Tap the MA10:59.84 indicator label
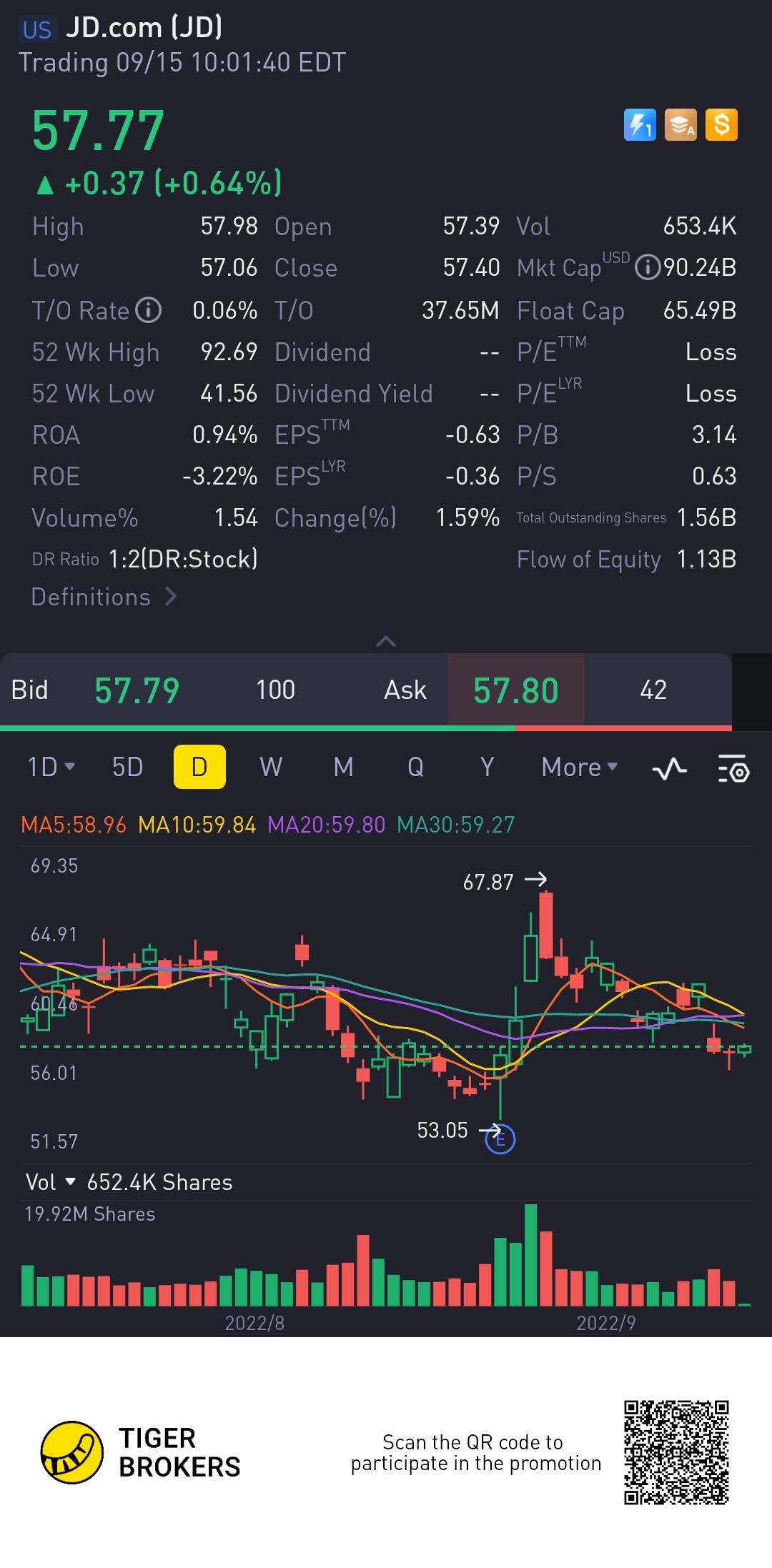 click(x=197, y=825)
